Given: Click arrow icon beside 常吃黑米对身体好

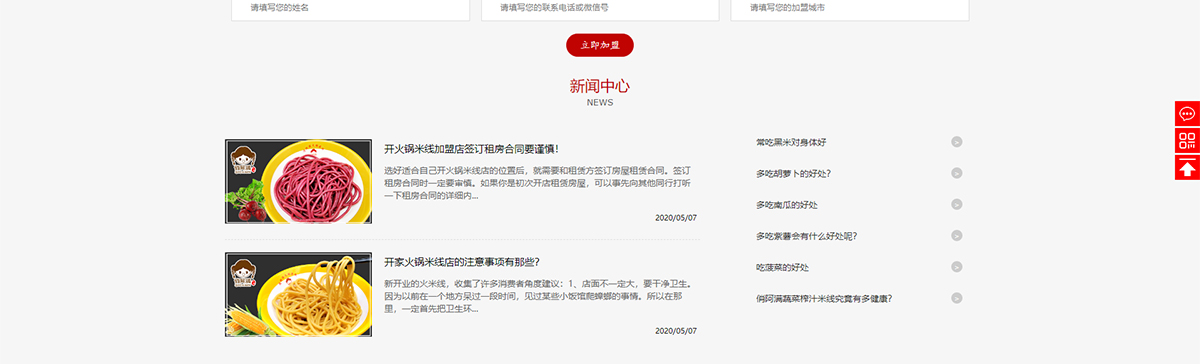Looking at the screenshot, I should click(957, 142).
